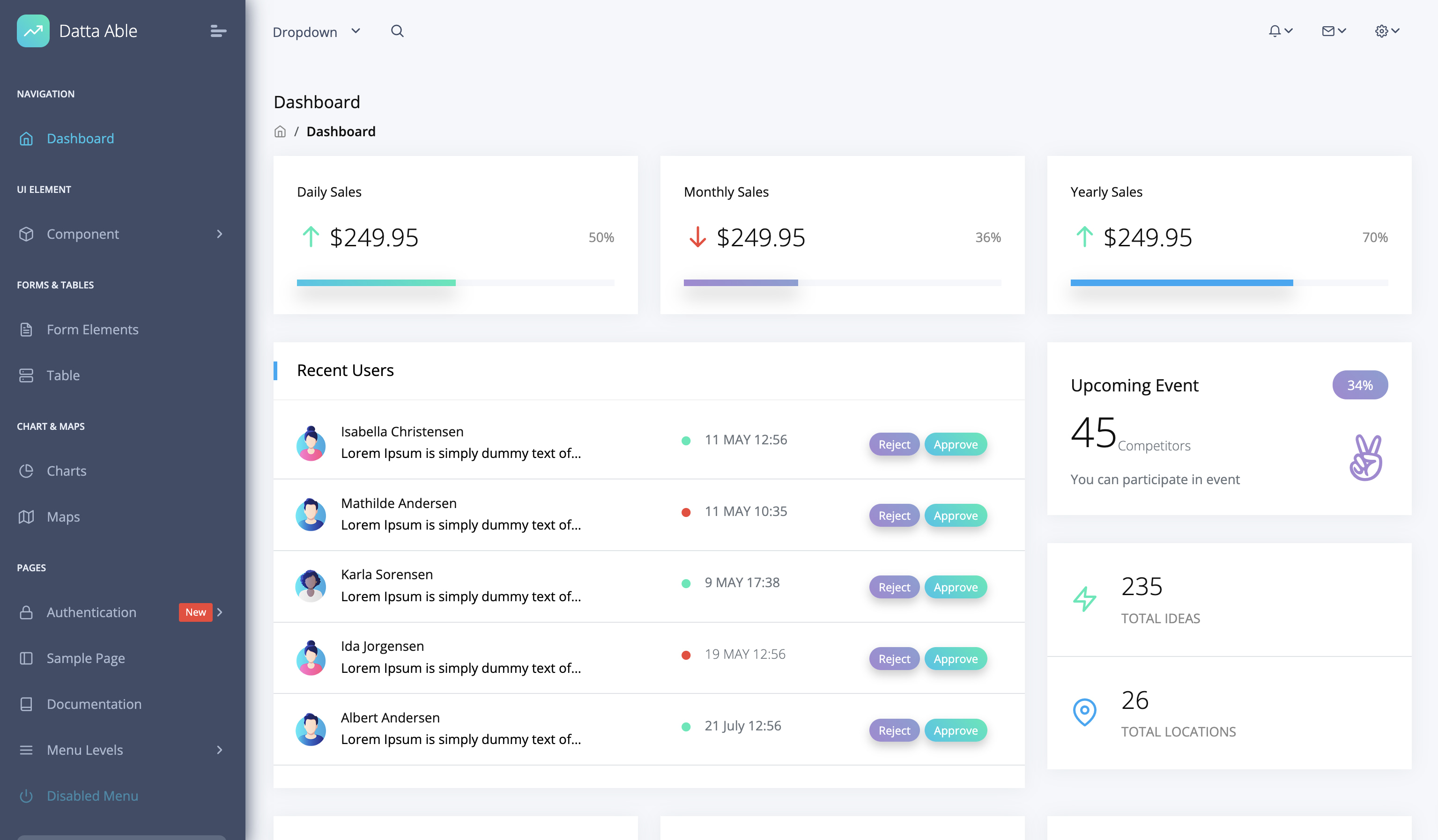The height and width of the screenshot is (840, 1438).
Task: Reject Albert Andersen's request
Action: 893,730
